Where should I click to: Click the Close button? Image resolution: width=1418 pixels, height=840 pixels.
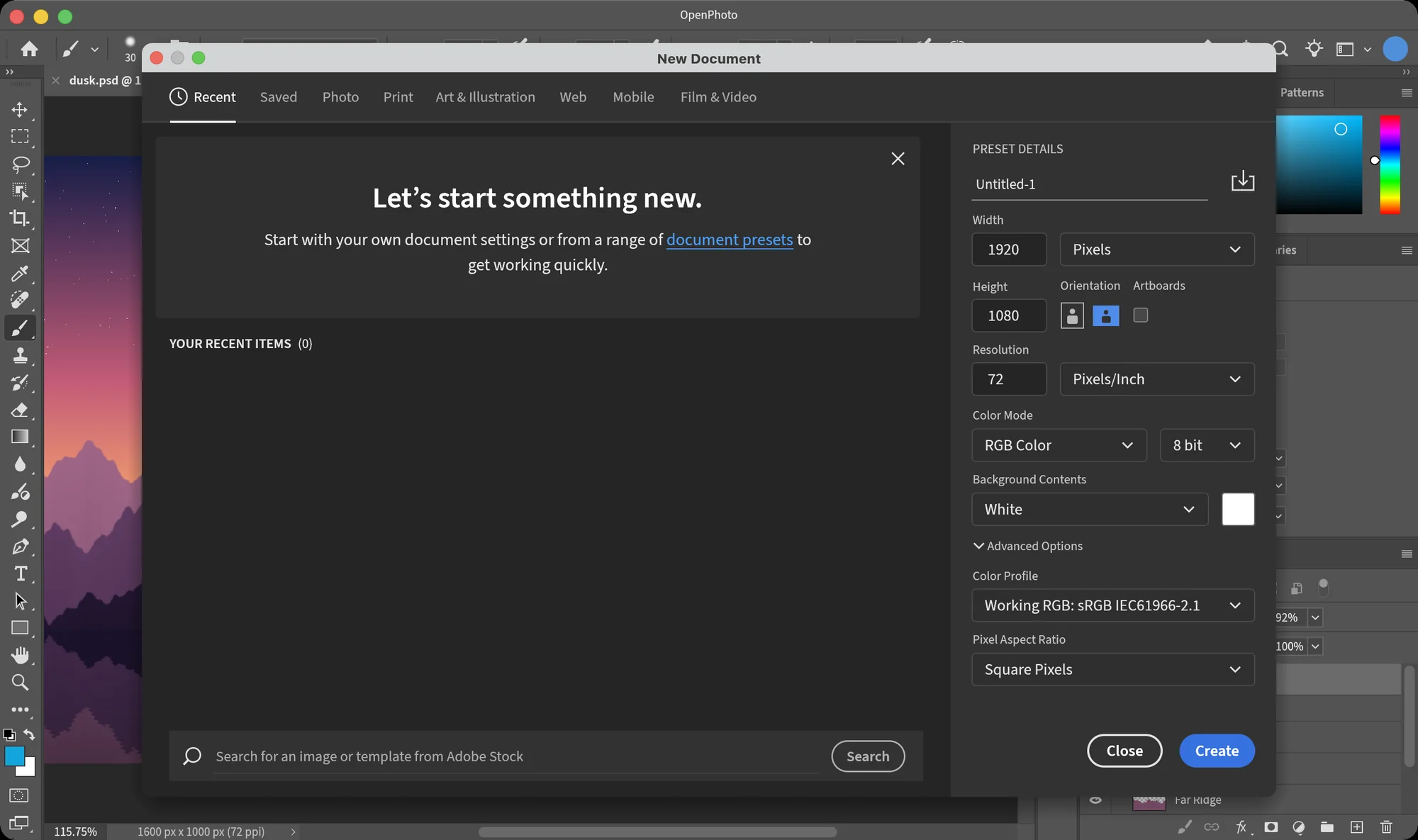coord(1124,751)
